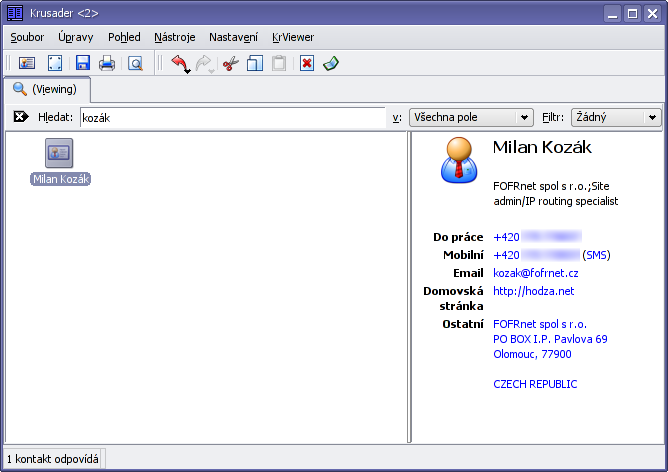Open the Pohled menu
668x472 pixels.
124,37
